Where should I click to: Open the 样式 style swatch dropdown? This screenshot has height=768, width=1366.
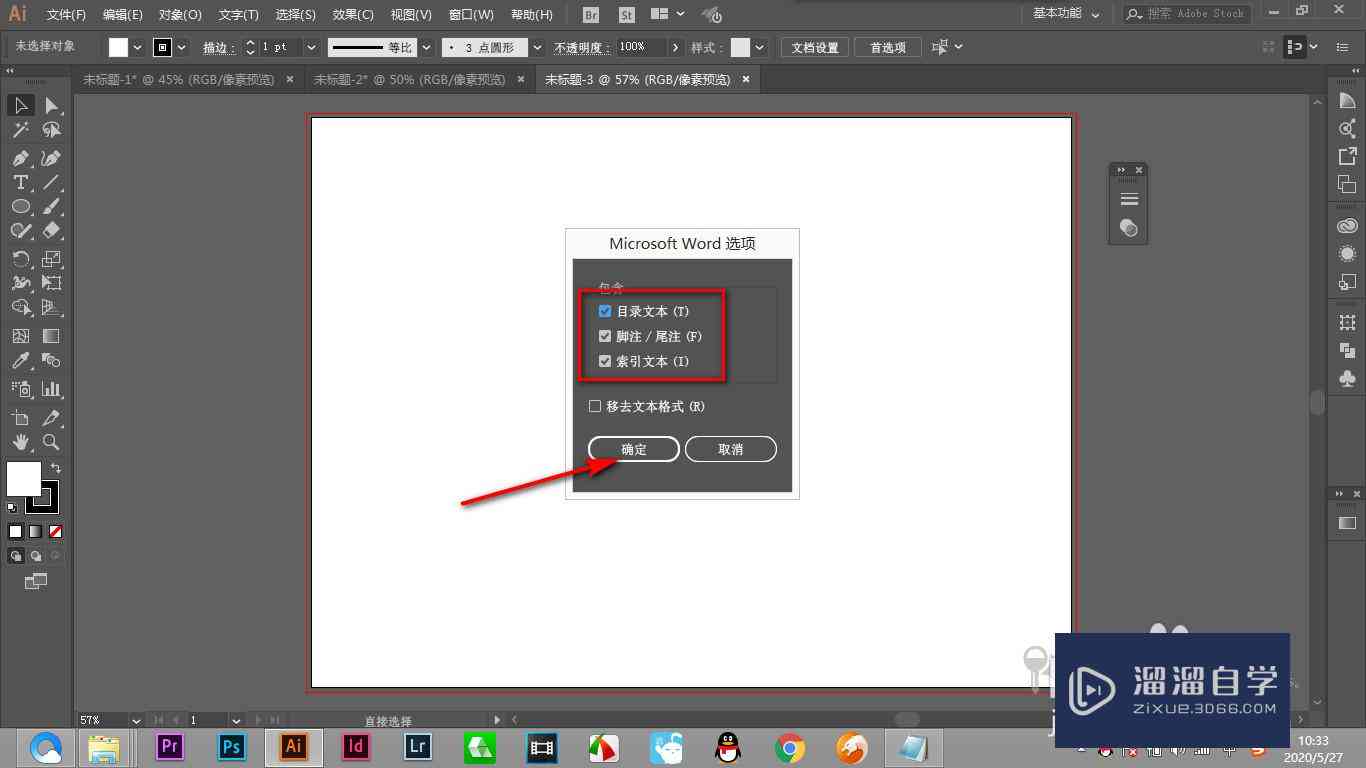click(760, 47)
